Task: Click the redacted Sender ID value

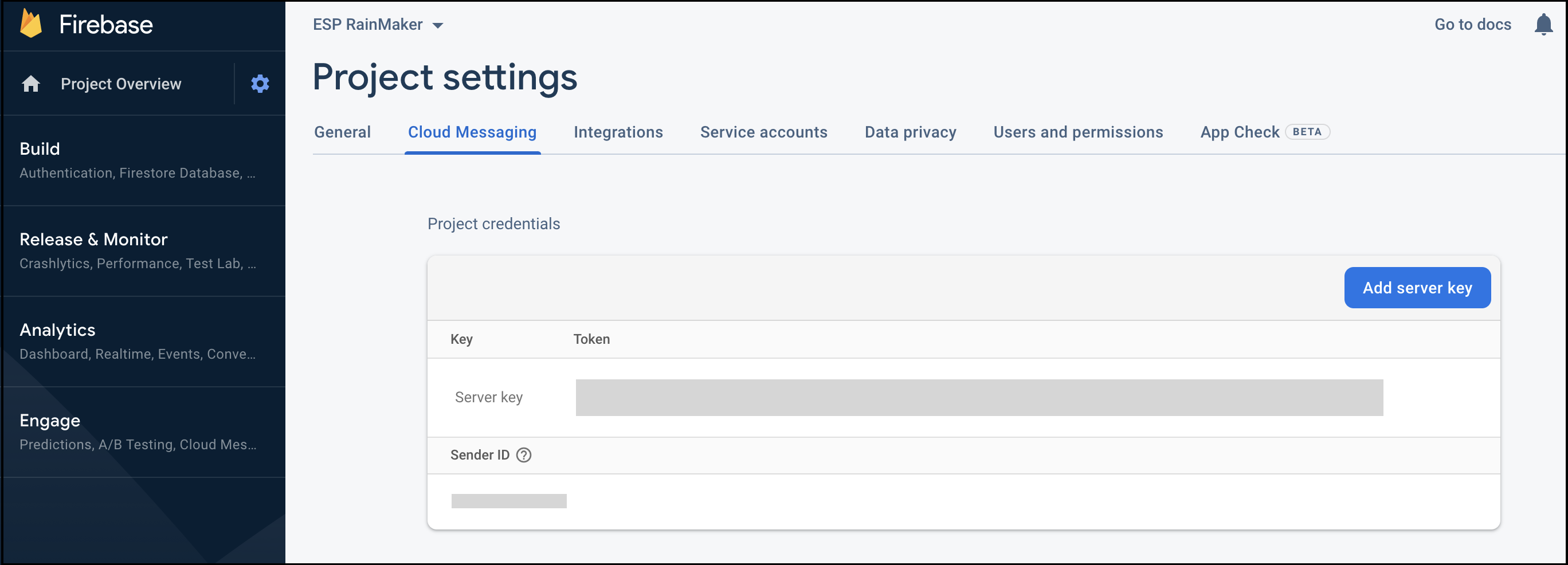Action: [509, 501]
